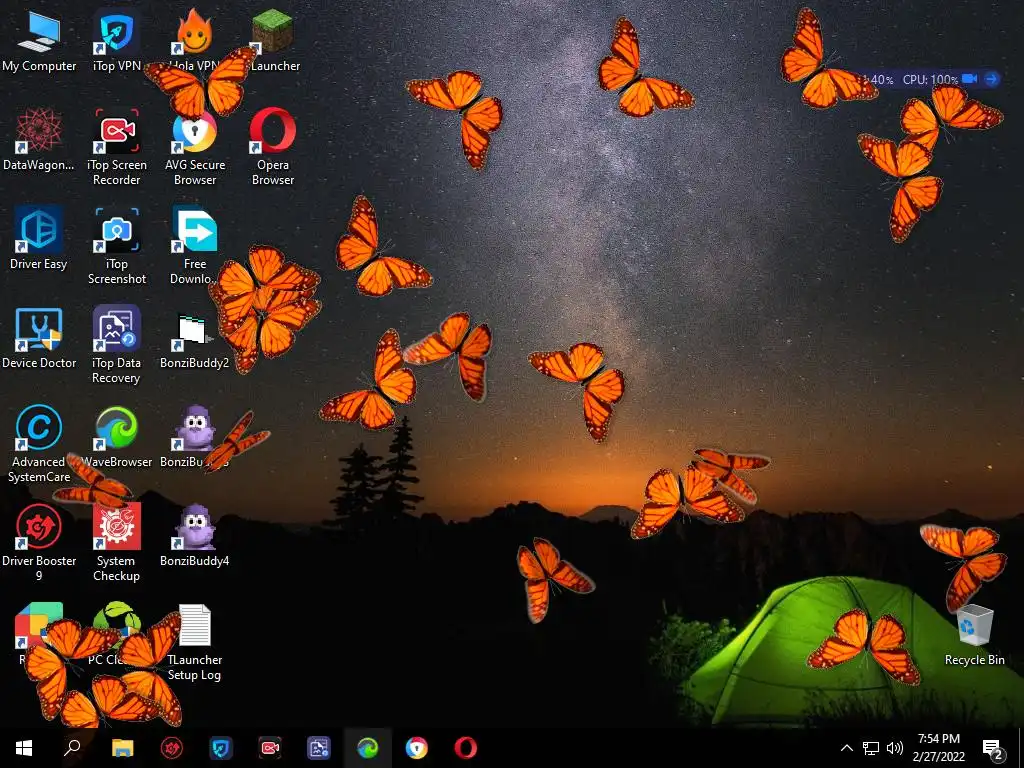The image size is (1024, 768).
Task: Select the BonziBuddy2 desktop icon
Action: [x=195, y=338]
